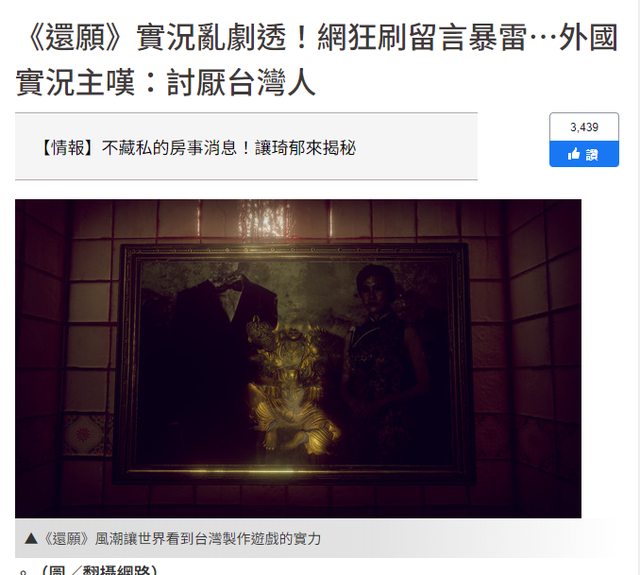This screenshot has height=575, width=640.
Task: Click the photo credit text 圖／翻攝網路
Action: 100,570
